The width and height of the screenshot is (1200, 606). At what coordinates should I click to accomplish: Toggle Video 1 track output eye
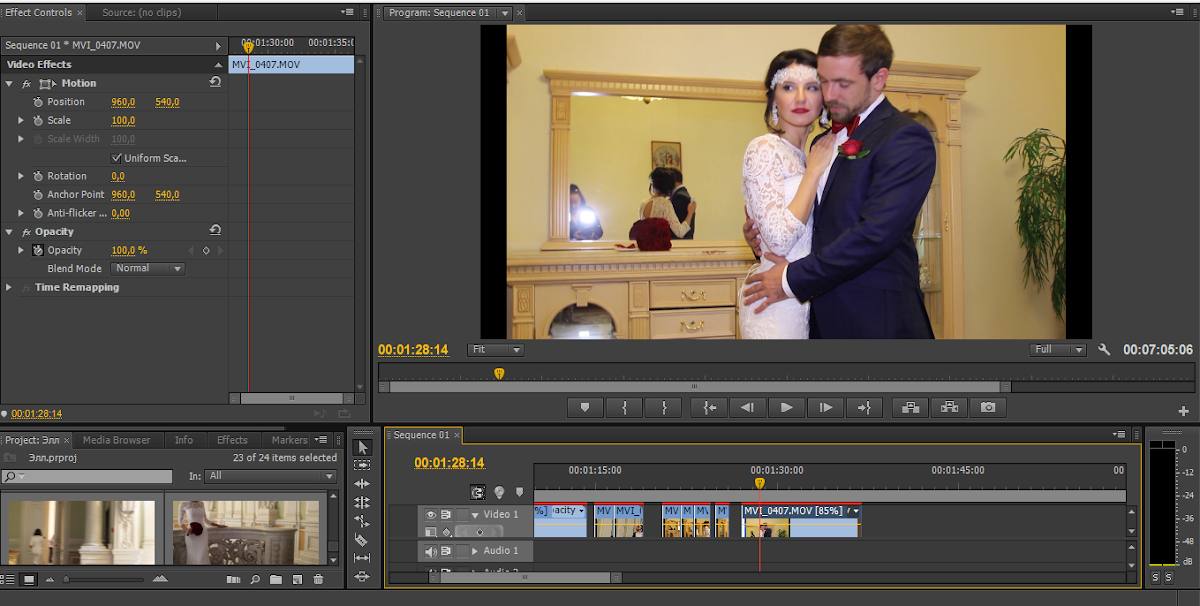click(x=430, y=514)
